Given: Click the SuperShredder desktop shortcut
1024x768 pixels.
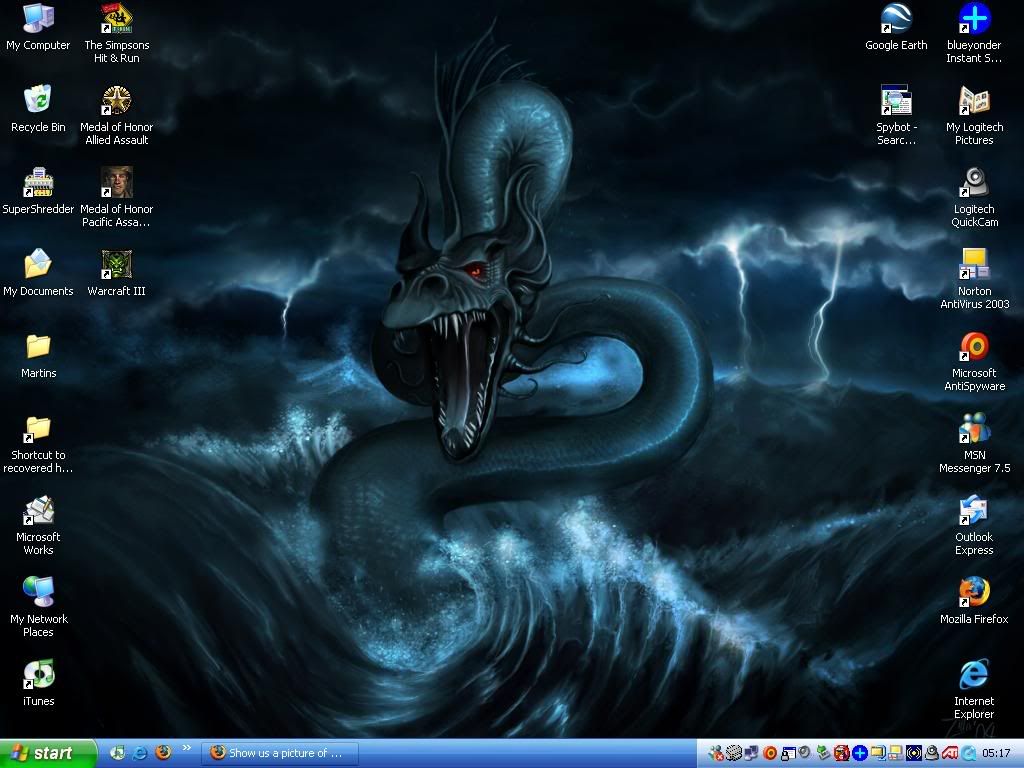Looking at the screenshot, I should coord(38,191).
